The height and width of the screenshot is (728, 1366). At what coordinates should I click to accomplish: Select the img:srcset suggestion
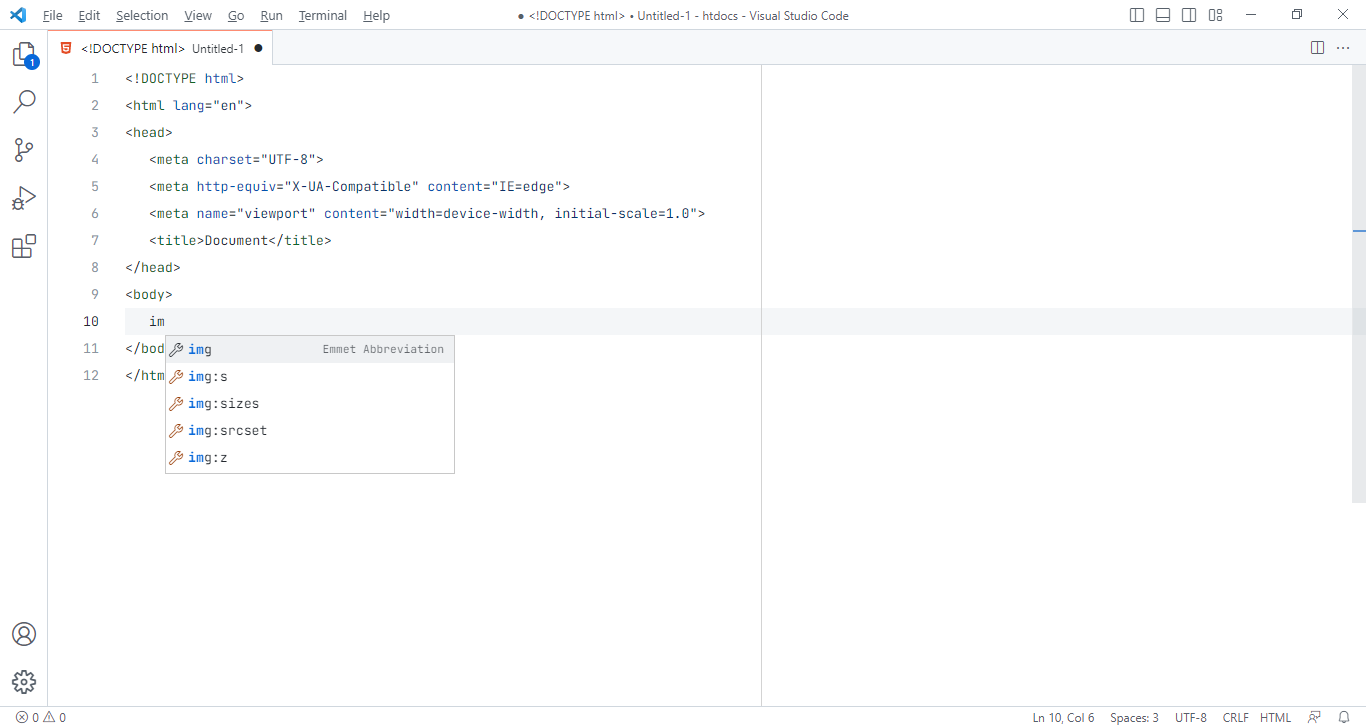point(310,431)
